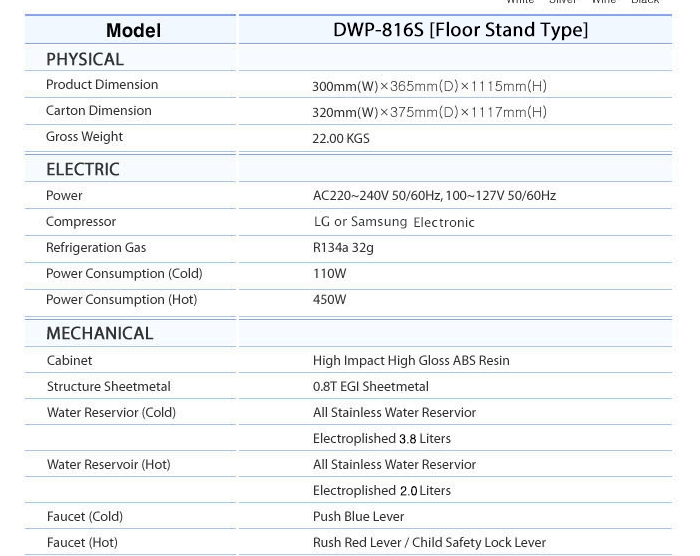The height and width of the screenshot is (556, 700).
Task: Click the Electroplished 3.8 Liters text
Action: click(x=381, y=439)
